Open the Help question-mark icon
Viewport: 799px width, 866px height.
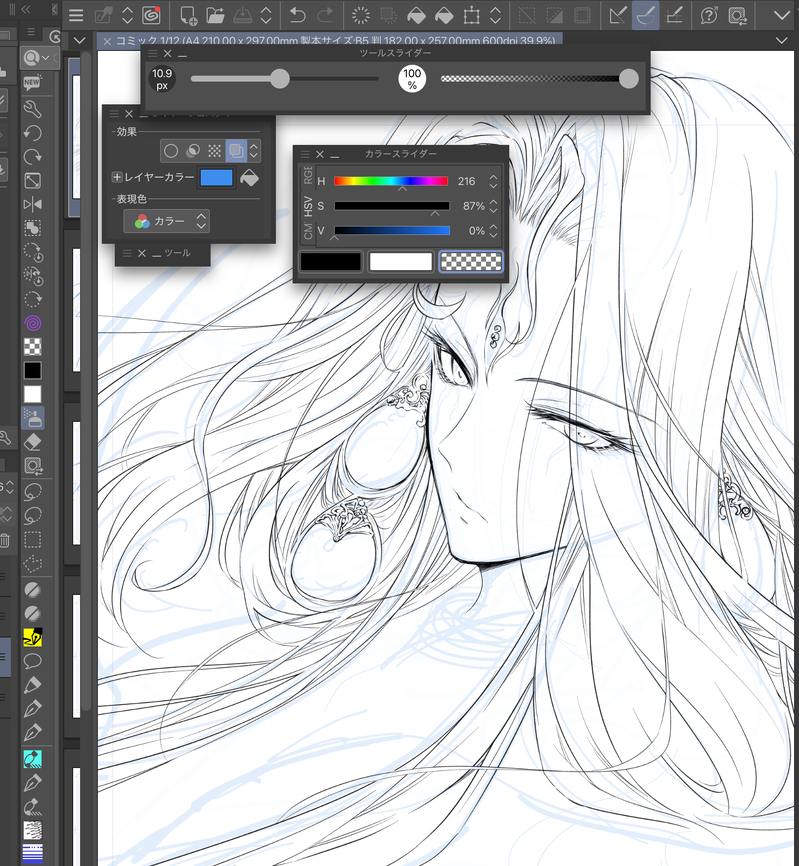pyautogui.click(x=708, y=15)
